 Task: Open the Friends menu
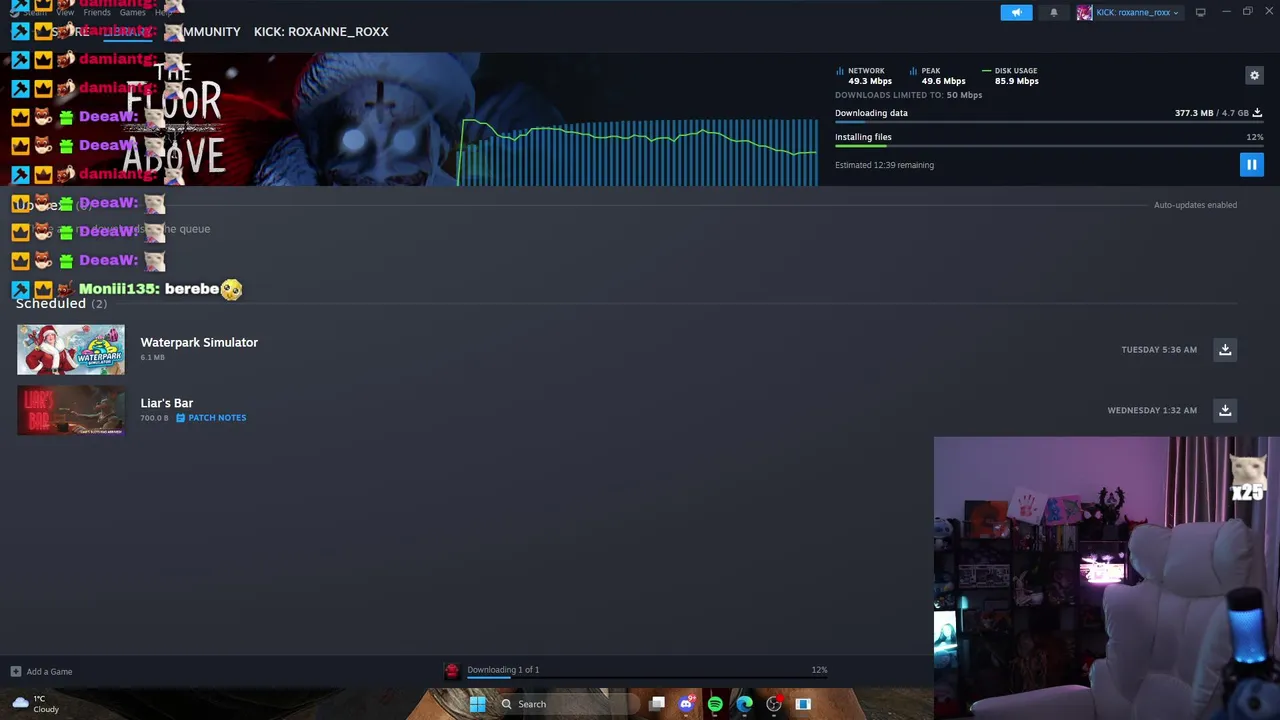[97, 12]
